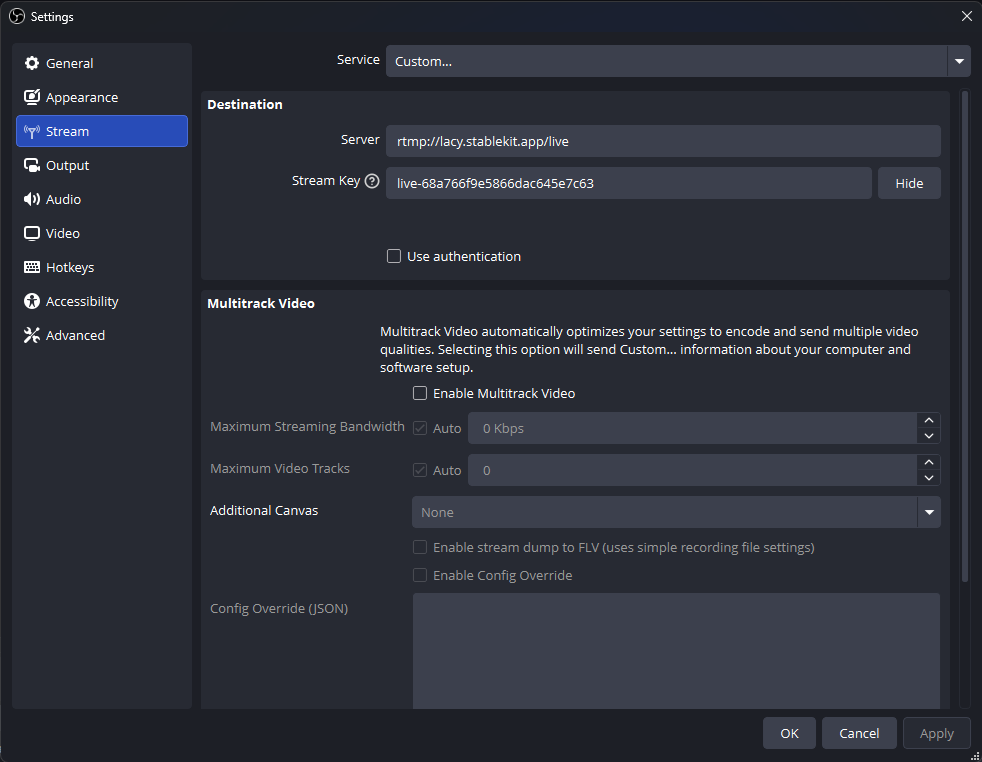Click the Stream Key help icon

371,181
